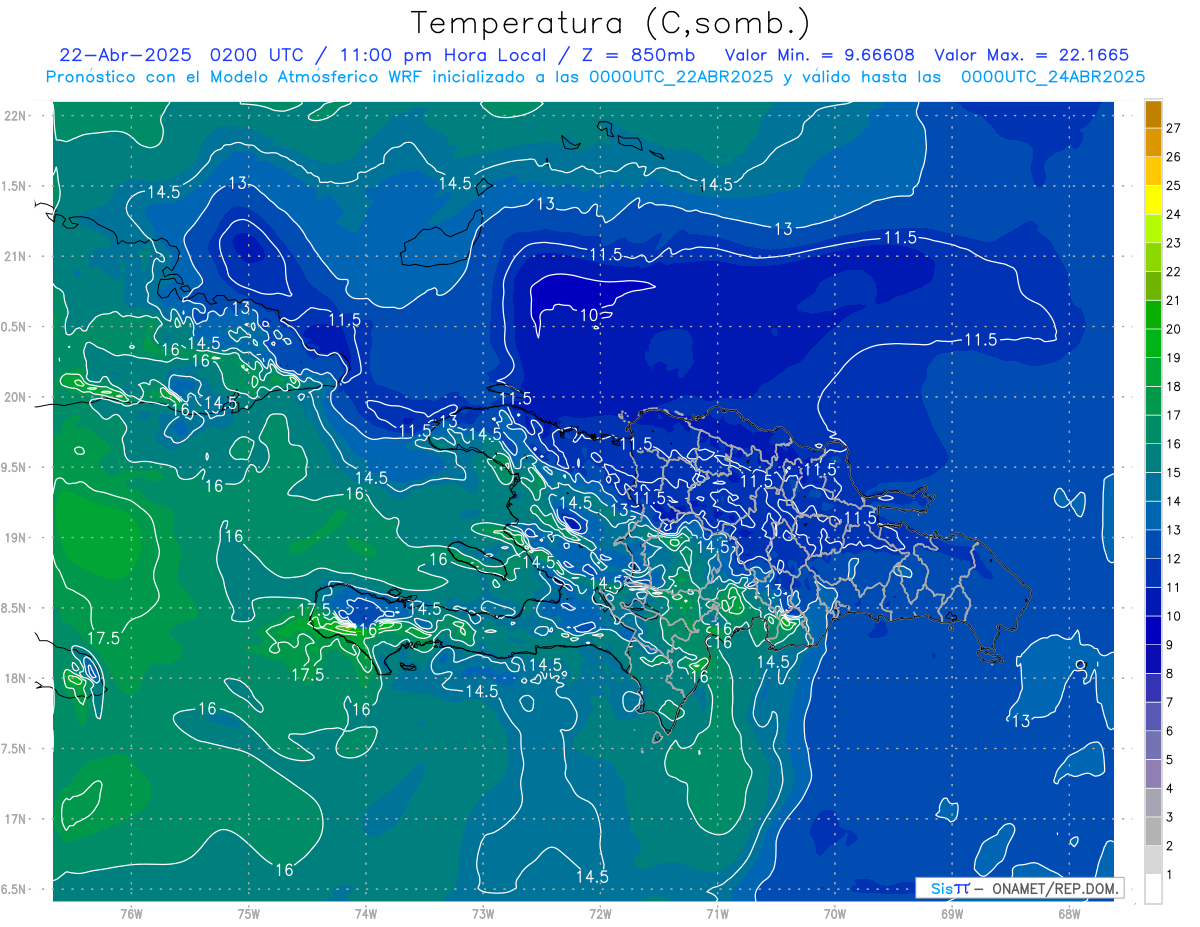Pick the light gray swatch between 1 and 2

pyautogui.click(x=1153, y=860)
